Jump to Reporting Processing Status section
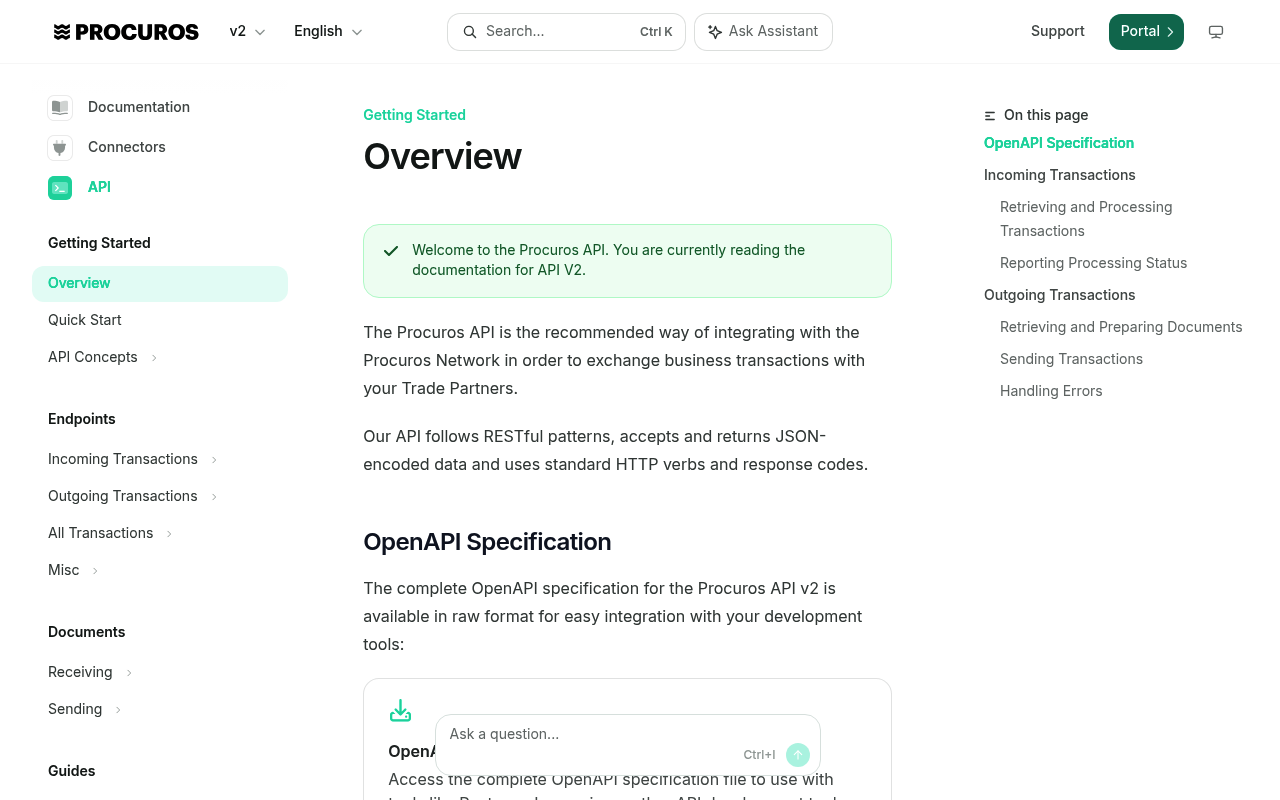Viewport: 1280px width, 800px height. pos(1094,263)
